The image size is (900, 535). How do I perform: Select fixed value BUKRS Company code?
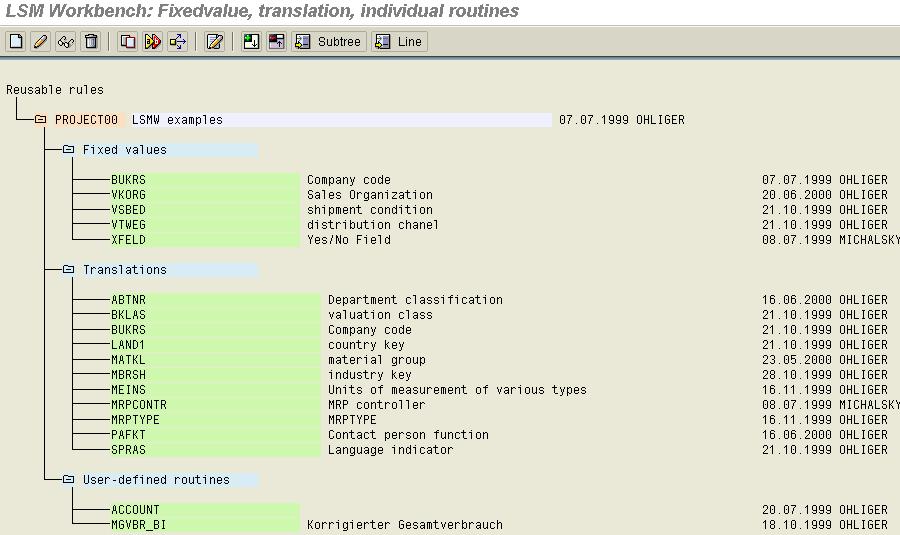205,180
